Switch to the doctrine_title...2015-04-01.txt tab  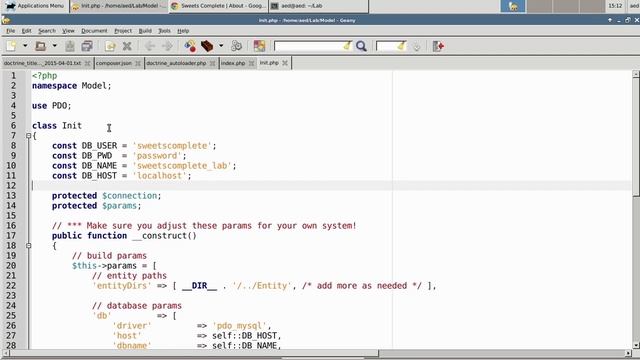coord(42,63)
